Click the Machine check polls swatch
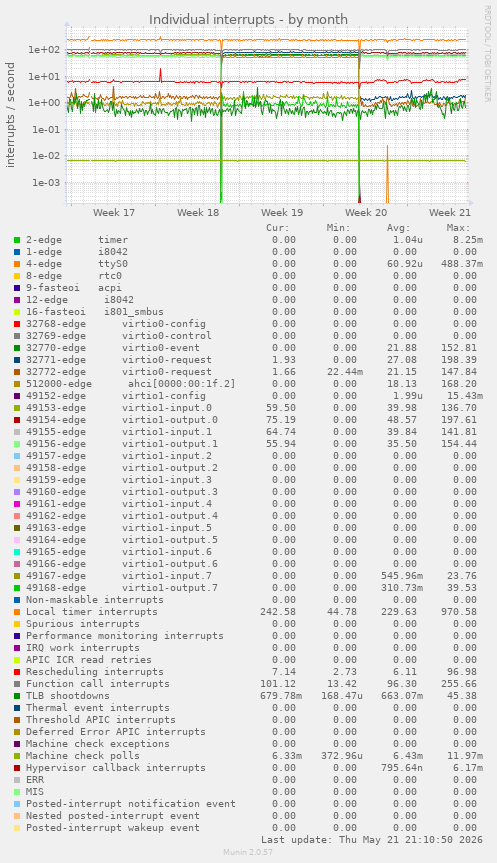The image size is (497, 863). click(17, 756)
